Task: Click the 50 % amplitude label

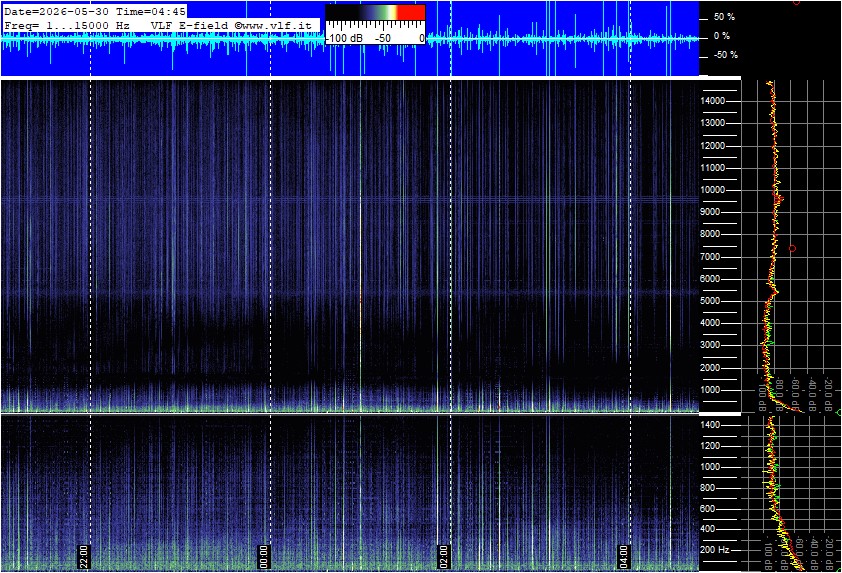Action: pyautogui.click(x=724, y=17)
